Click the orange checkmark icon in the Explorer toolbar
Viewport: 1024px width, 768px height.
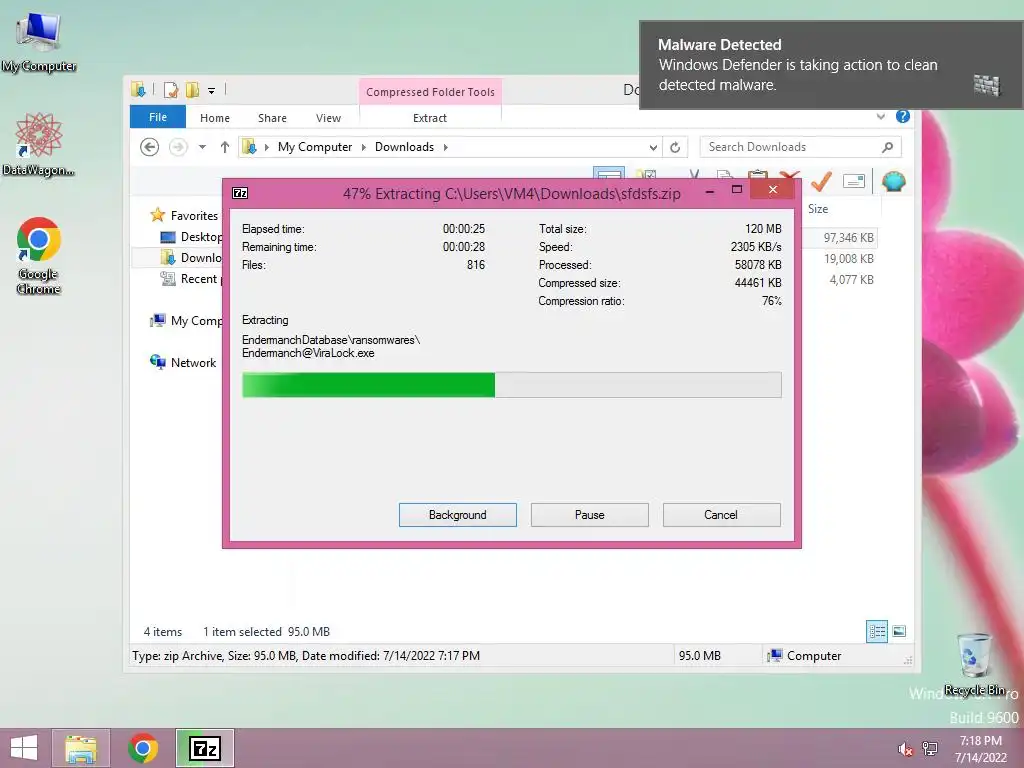pos(821,181)
